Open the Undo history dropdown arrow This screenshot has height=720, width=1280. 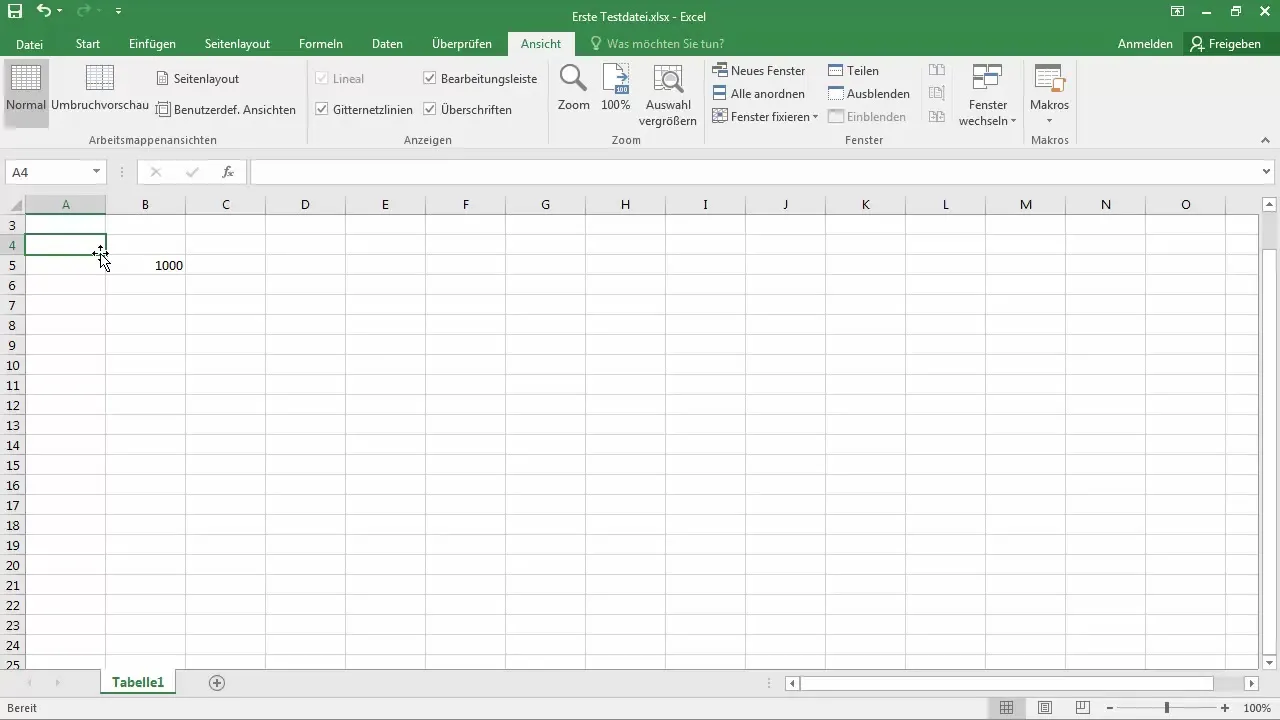[60, 11]
